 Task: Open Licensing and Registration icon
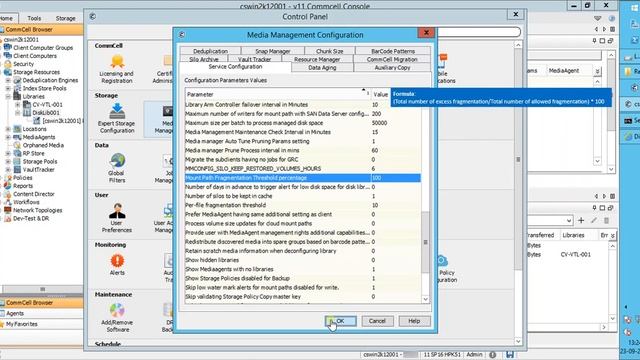[x=117, y=62]
